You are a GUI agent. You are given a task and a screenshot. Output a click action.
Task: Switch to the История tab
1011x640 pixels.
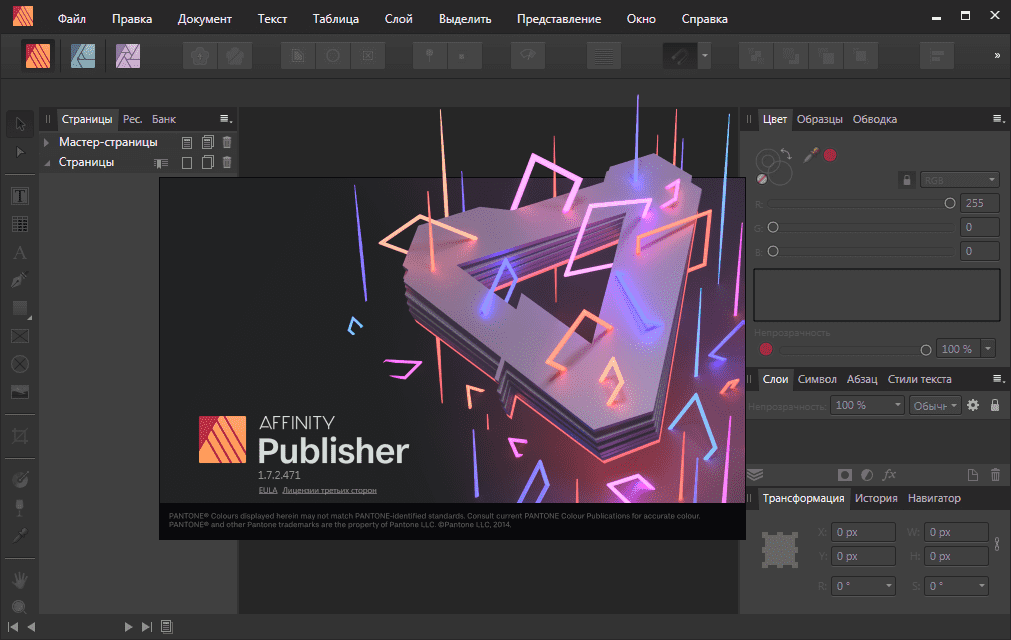(876, 498)
